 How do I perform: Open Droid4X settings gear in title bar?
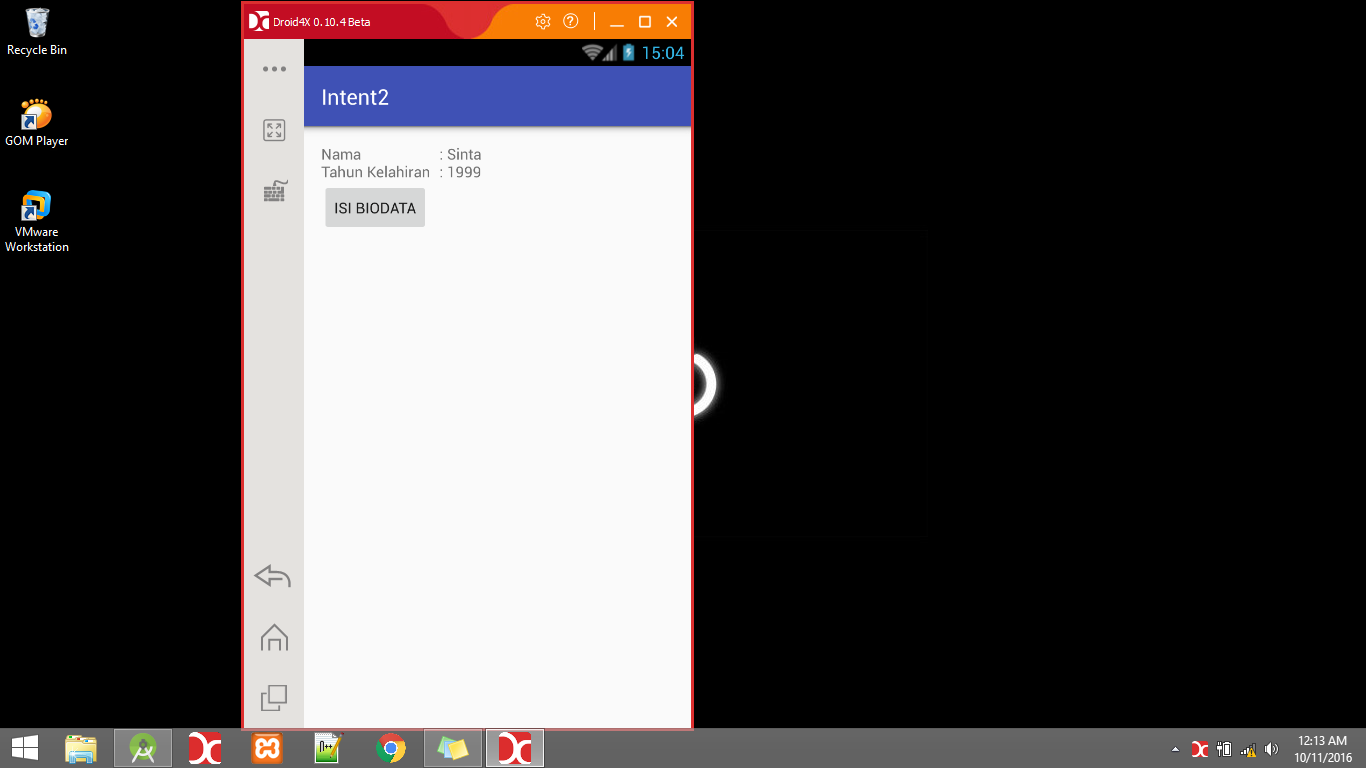[543, 21]
